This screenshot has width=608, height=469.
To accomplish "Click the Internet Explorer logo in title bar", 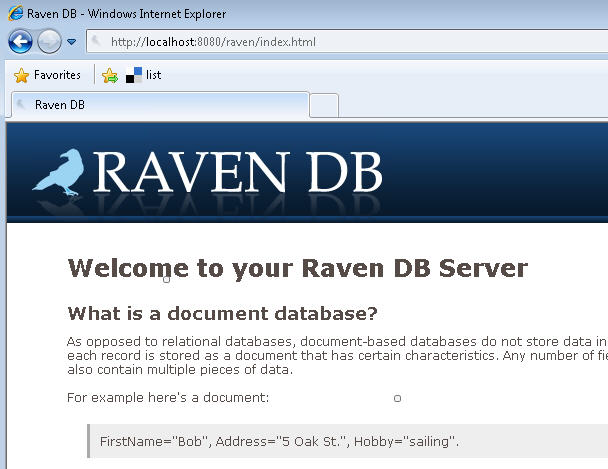I will (x=16, y=14).
